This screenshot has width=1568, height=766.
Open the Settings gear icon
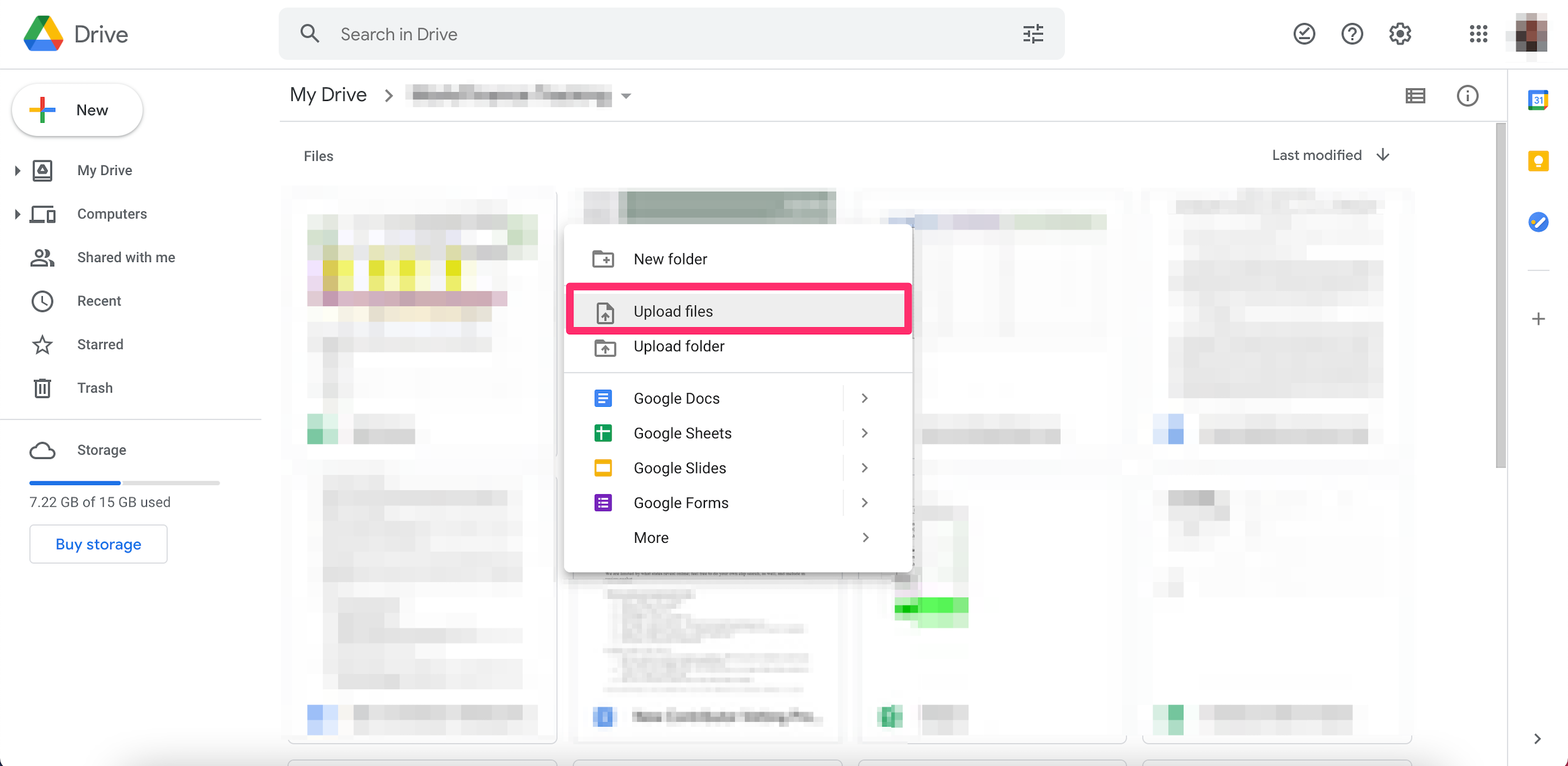[x=1400, y=34]
